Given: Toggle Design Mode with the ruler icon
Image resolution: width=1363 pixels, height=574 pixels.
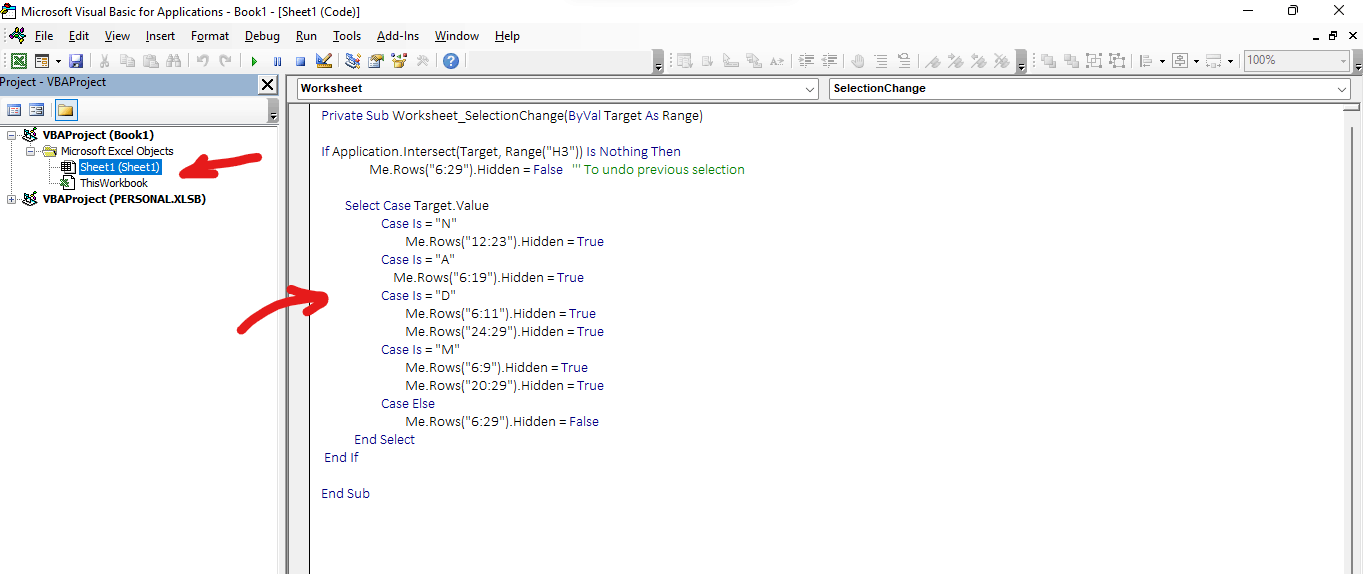Looking at the screenshot, I should [323, 61].
